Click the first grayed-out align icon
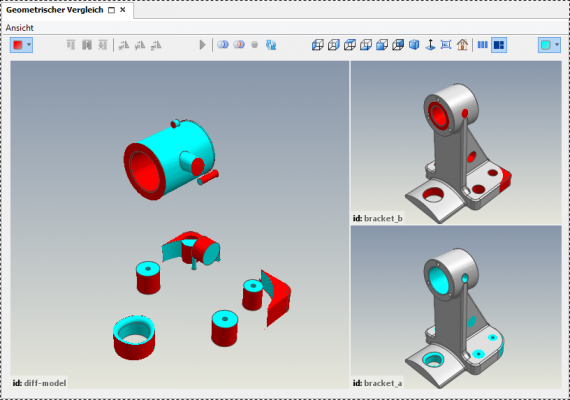This screenshot has height=400, width=570. (x=71, y=45)
